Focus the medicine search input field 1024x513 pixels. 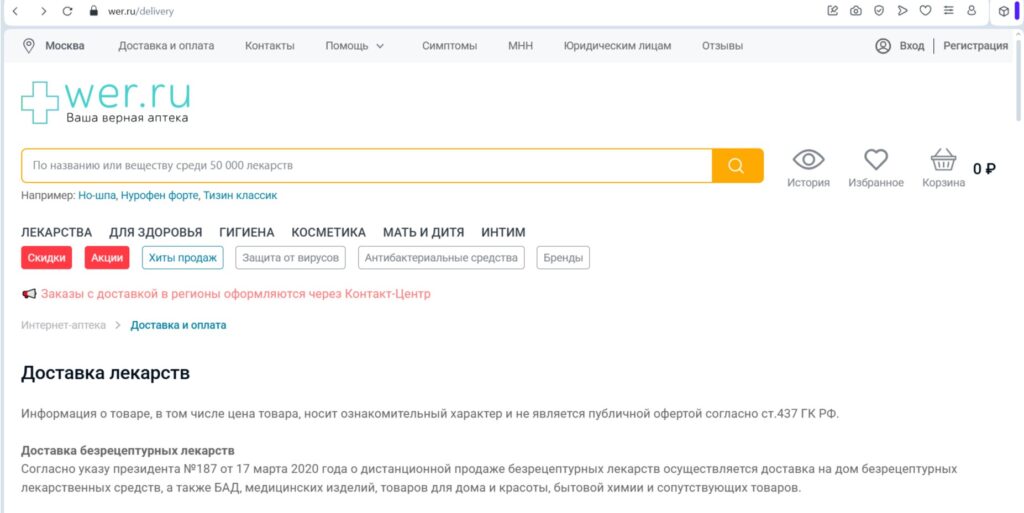(x=366, y=166)
